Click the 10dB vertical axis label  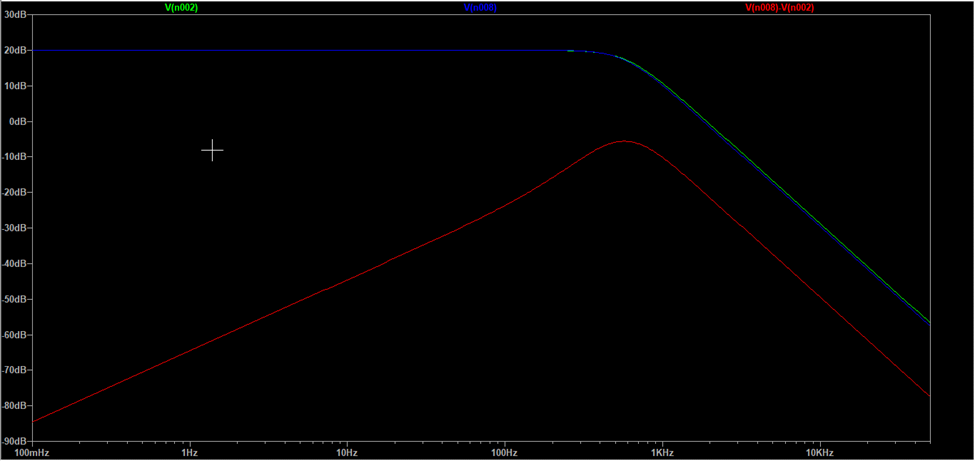click(15, 86)
